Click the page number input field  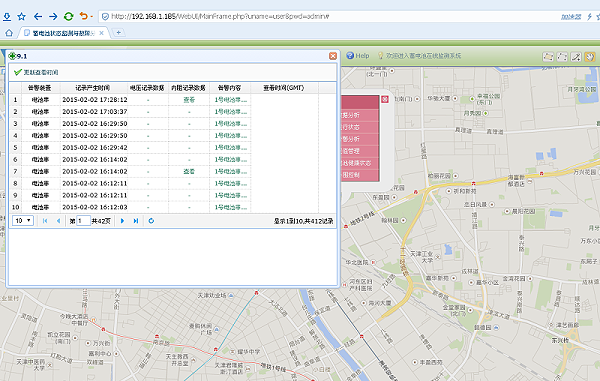coord(83,221)
